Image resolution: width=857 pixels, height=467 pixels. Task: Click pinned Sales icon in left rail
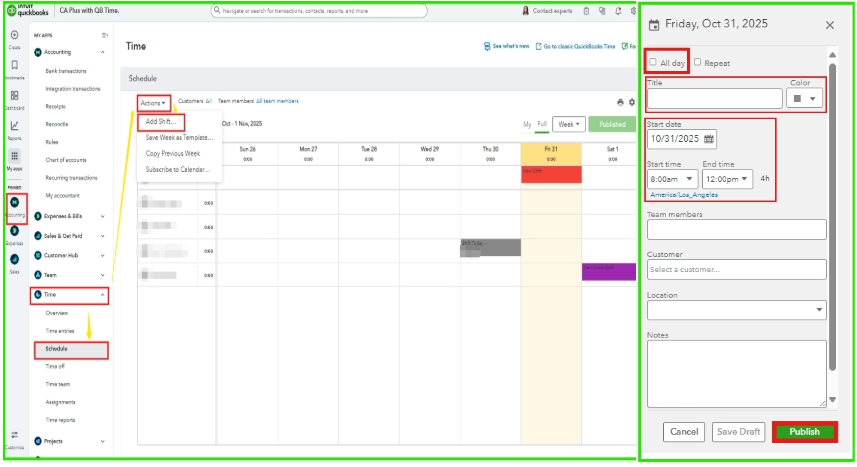point(15,259)
